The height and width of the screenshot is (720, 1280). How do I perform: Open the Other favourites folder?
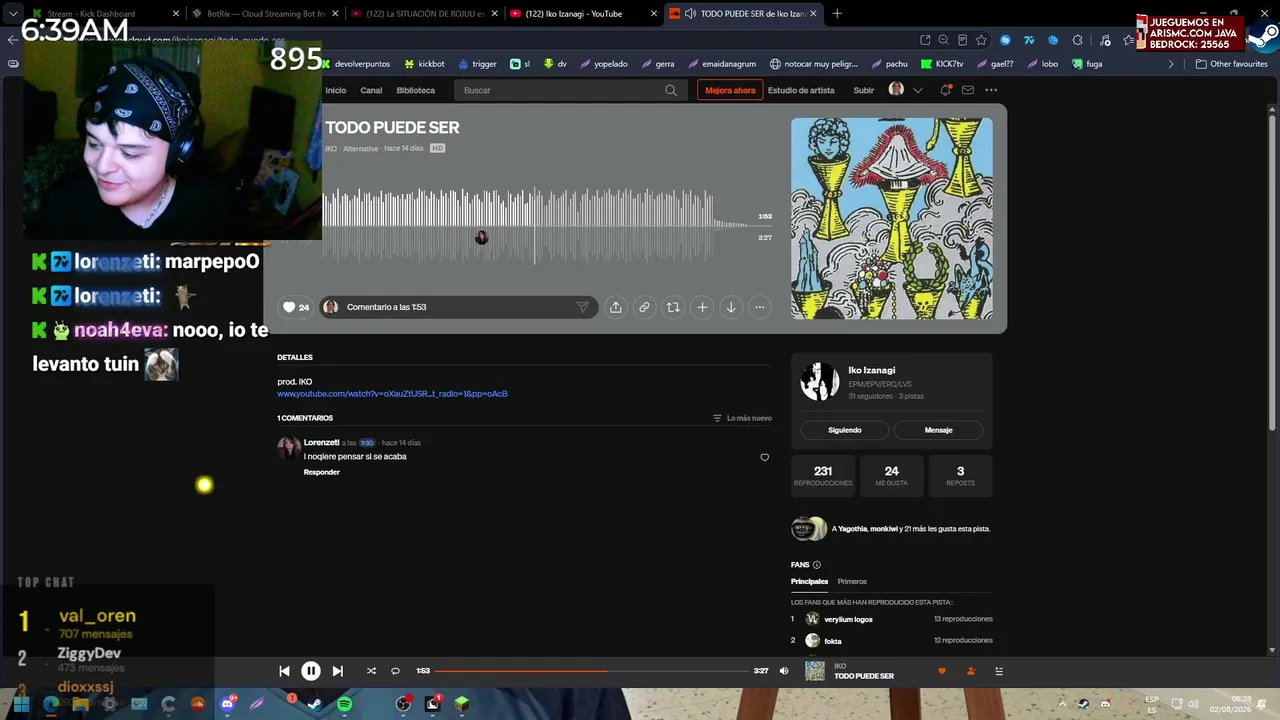pos(1232,64)
